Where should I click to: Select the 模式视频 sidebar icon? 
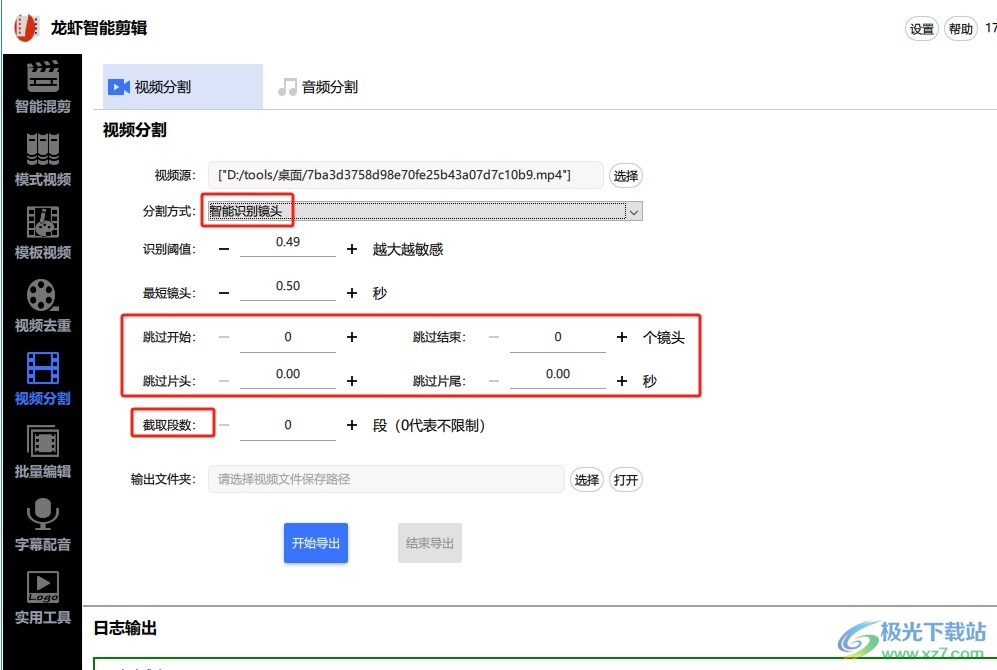(x=42, y=151)
